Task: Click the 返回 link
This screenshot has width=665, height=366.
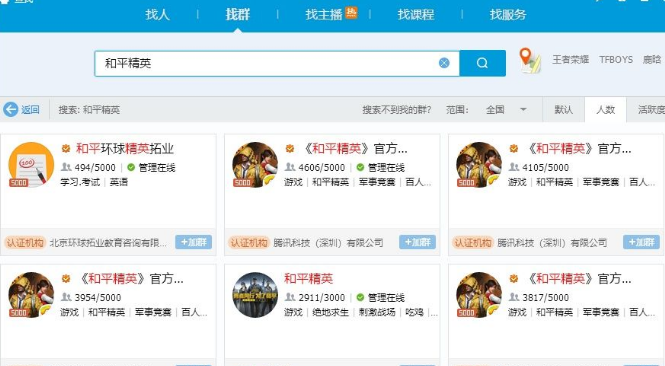Action: point(31,110)
